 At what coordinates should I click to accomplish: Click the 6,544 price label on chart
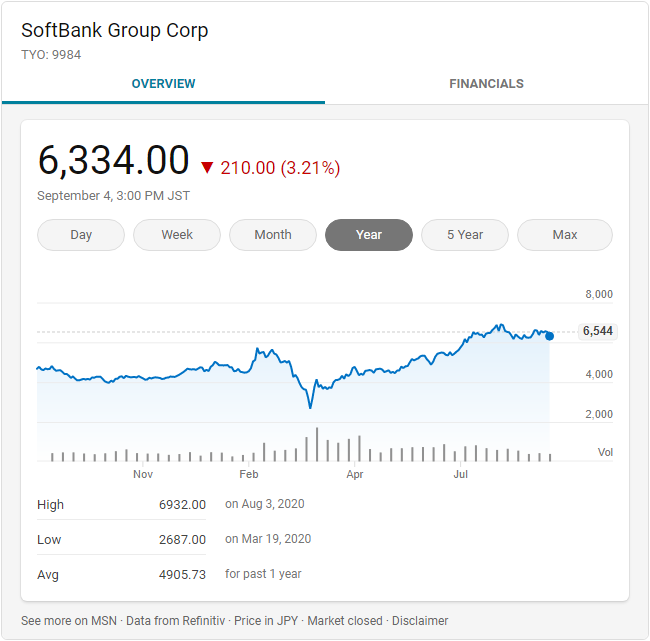point(597,332)
